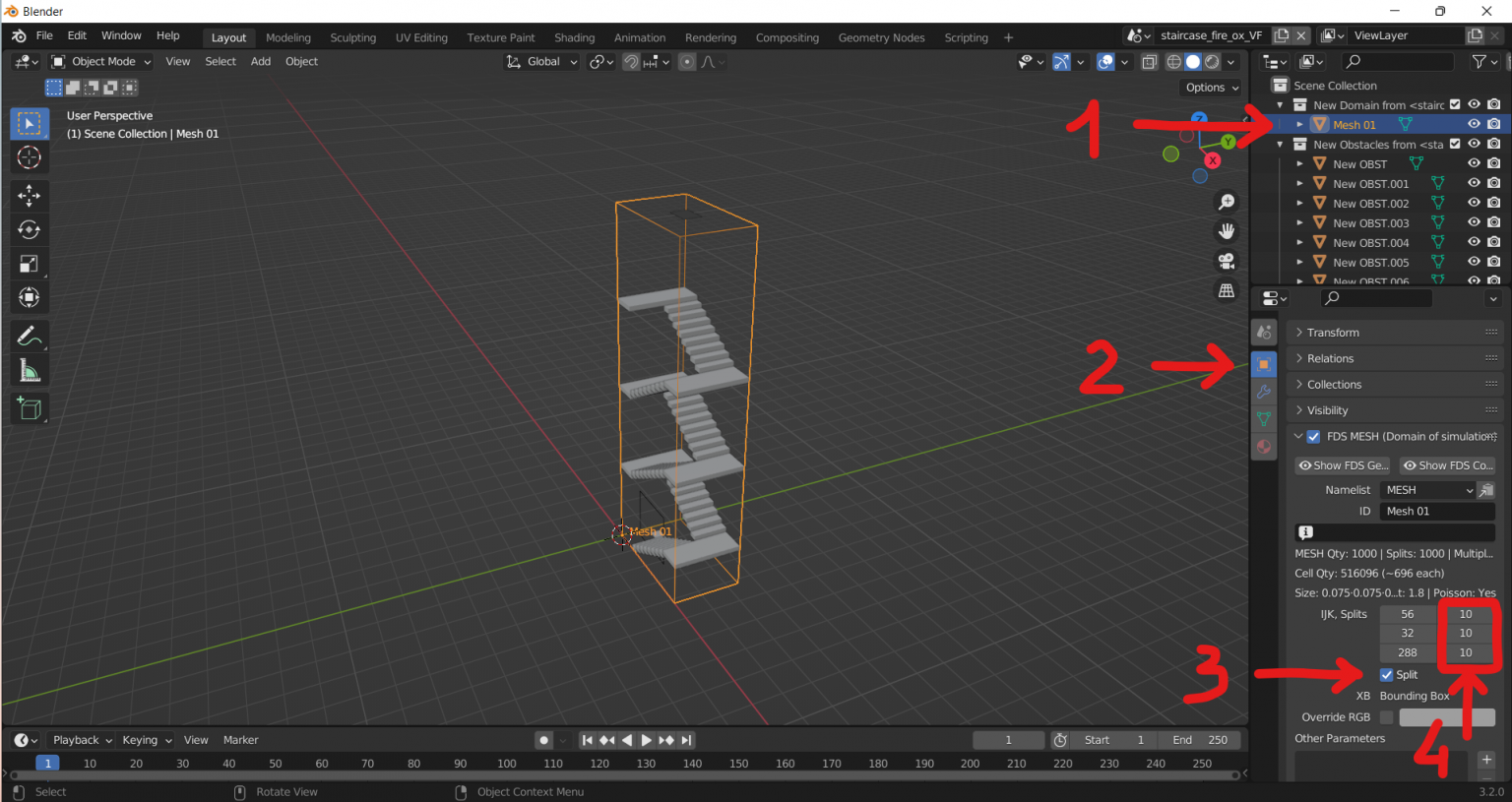Open the Add menu

click(x=260, y=61)
